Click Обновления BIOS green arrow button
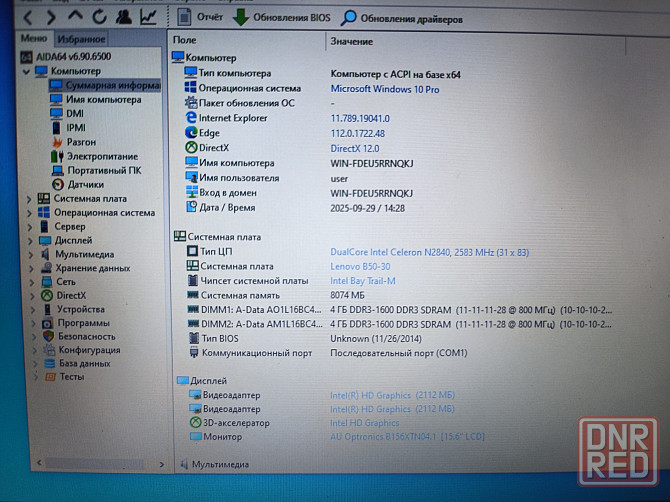The width and height of the screenshot is (670, 502). [x=282, y=18]
